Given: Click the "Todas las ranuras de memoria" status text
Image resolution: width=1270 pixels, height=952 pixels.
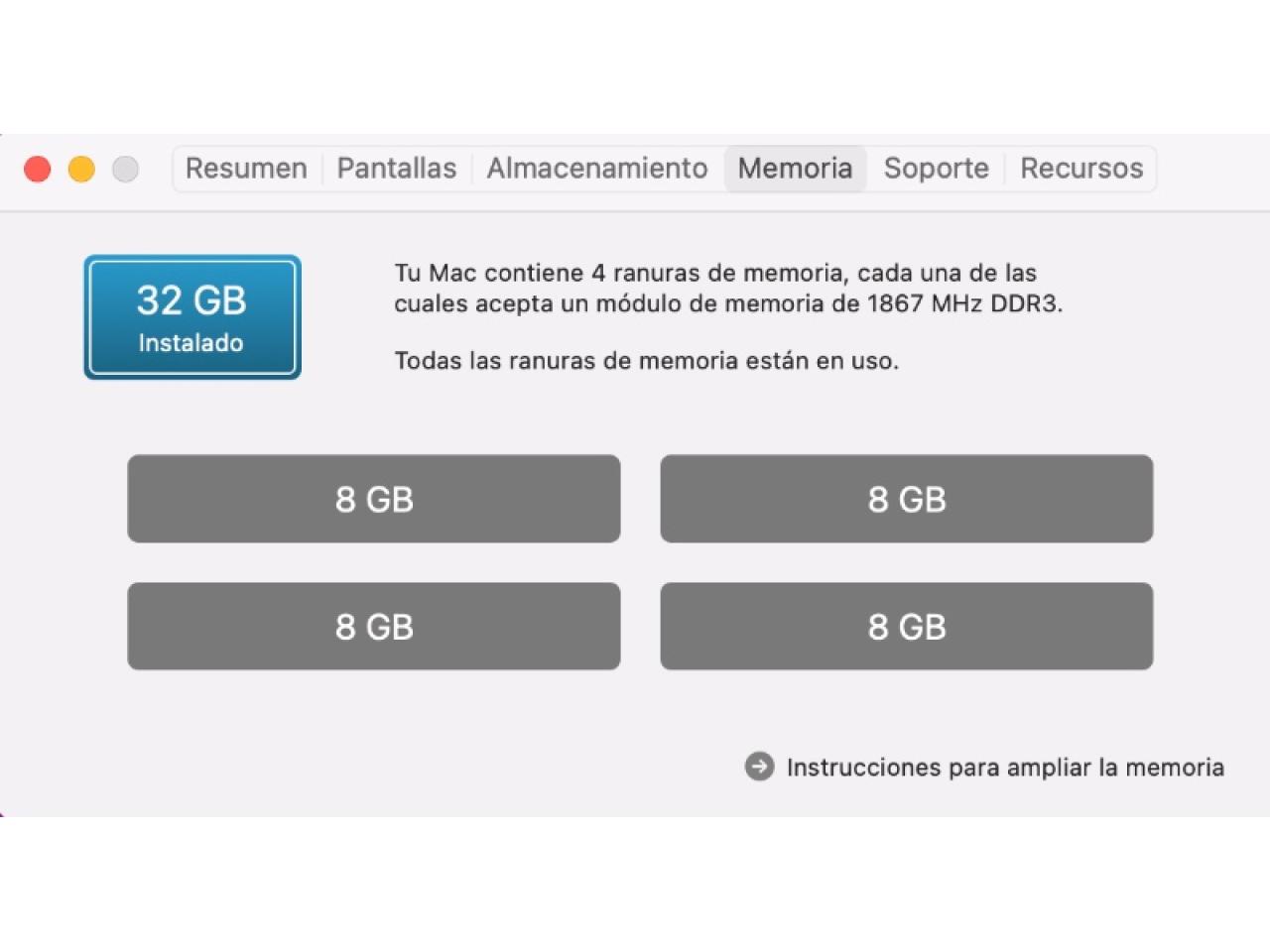Looking at the screenshot, I should coord(646,361).
